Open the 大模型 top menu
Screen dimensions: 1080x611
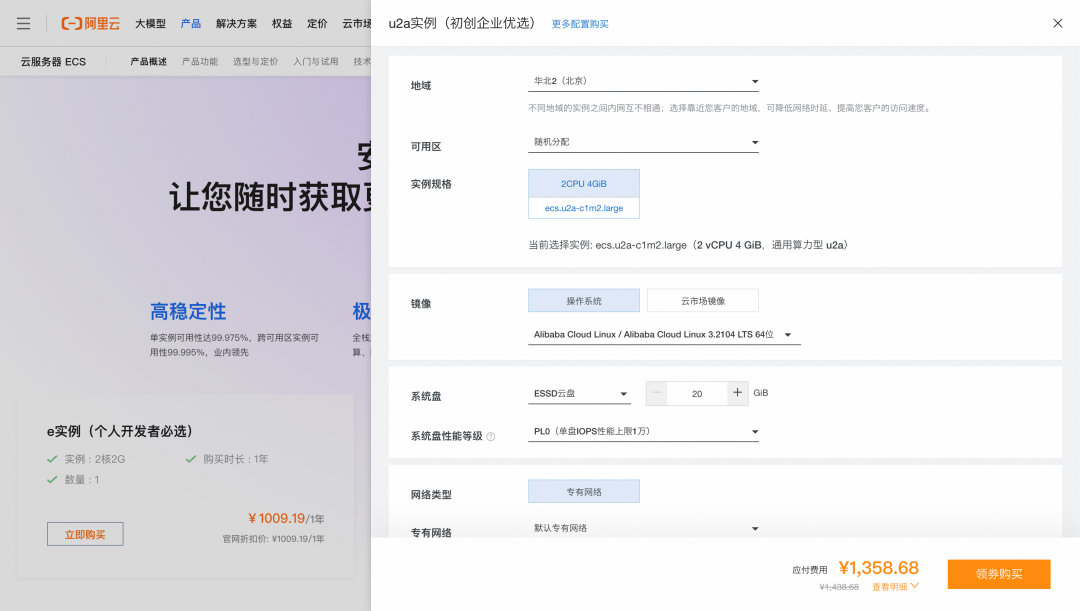tap(150, 23)
